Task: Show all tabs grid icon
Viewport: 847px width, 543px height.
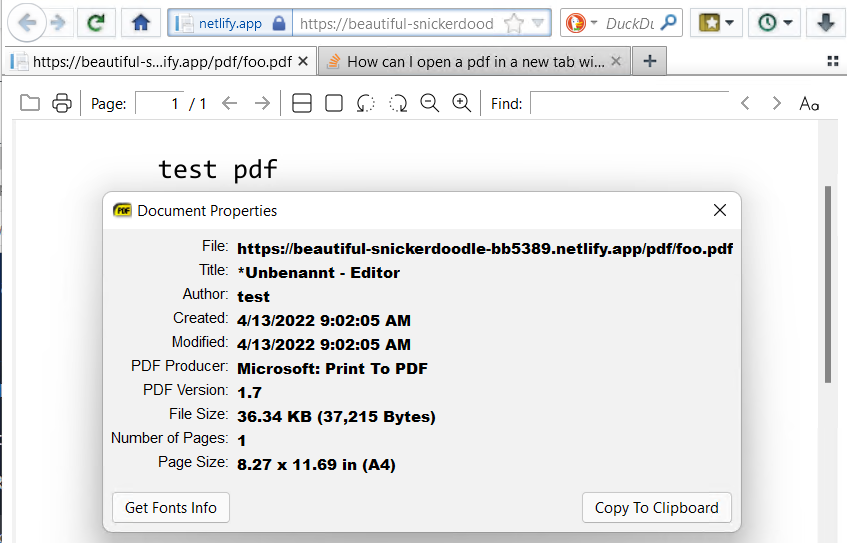Action: point(833,61)
